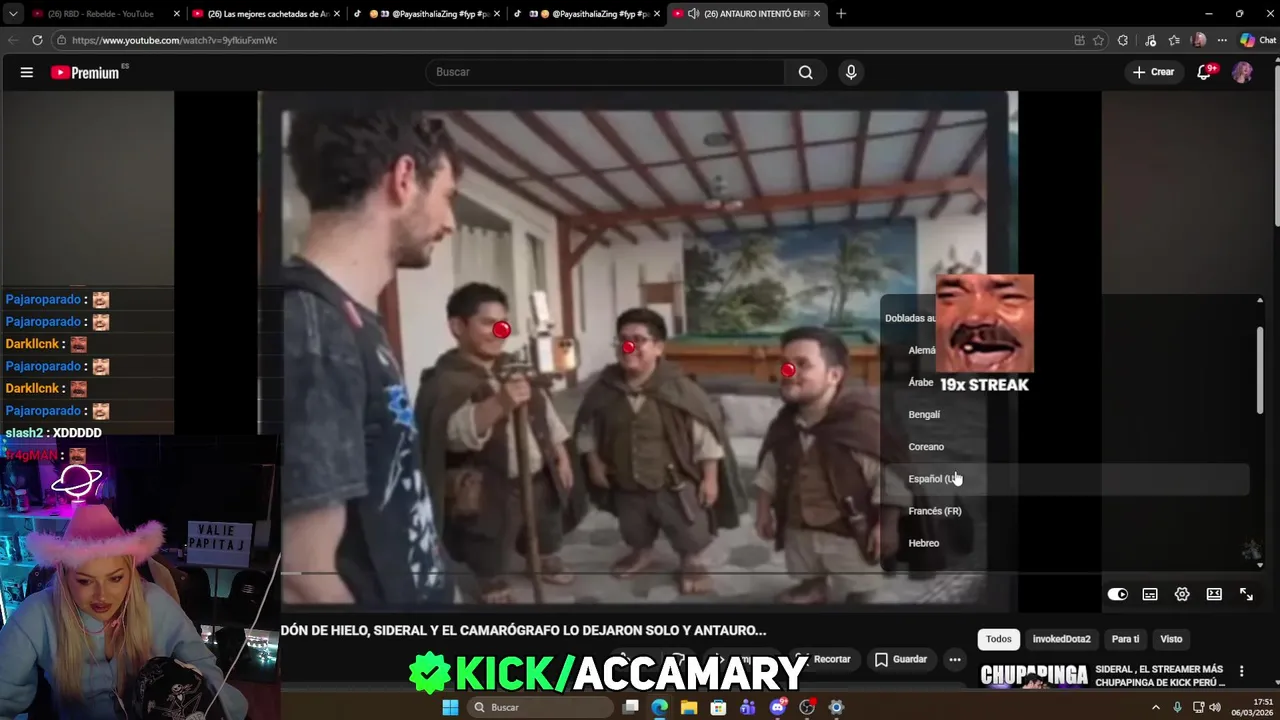Screen dimensions: 1280x720
Task: Reload the page with the refresh icon
Action: pos(37,40)
